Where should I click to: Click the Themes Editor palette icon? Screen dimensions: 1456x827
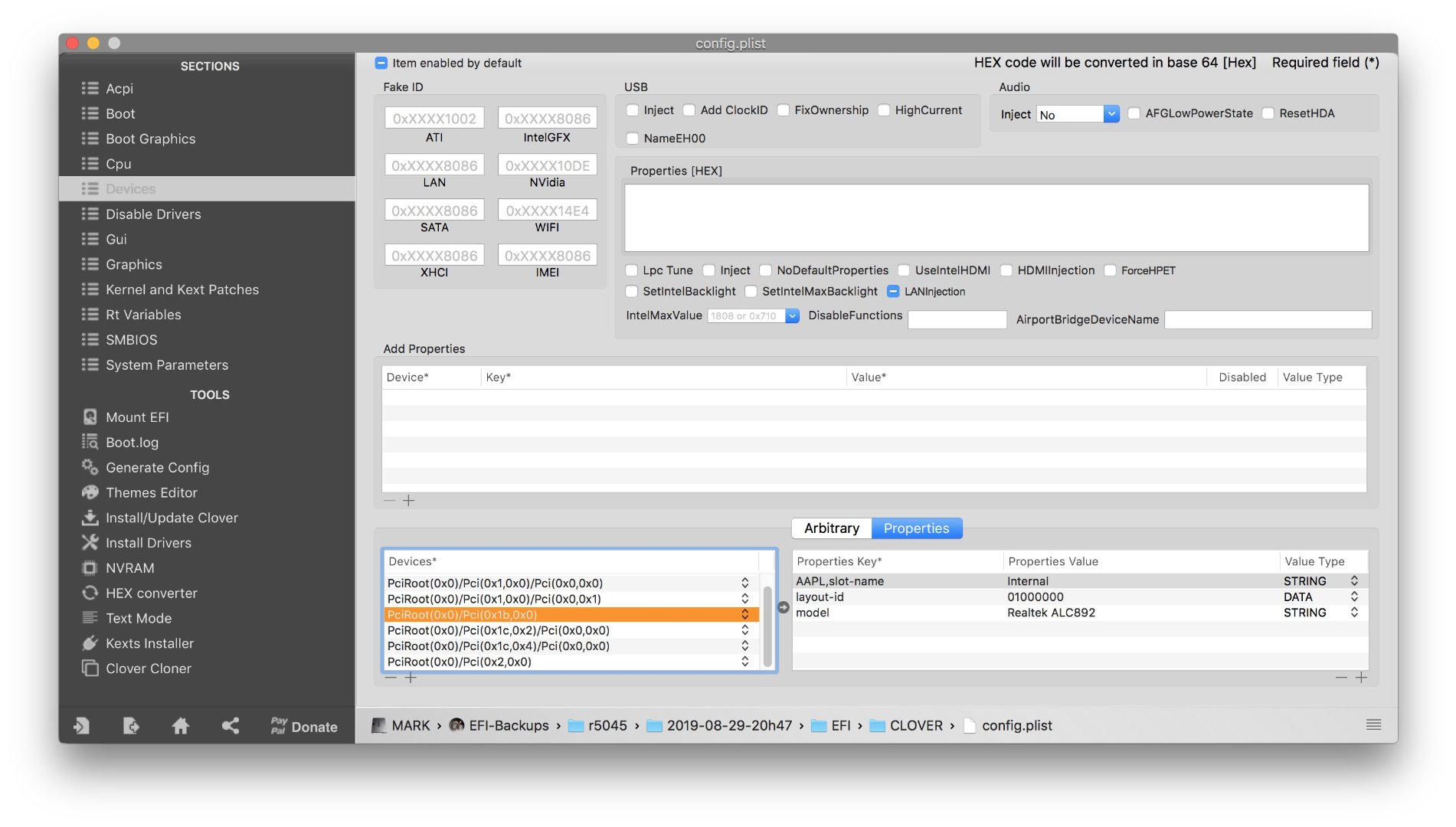pyautogui.click(x=90, y=492)
